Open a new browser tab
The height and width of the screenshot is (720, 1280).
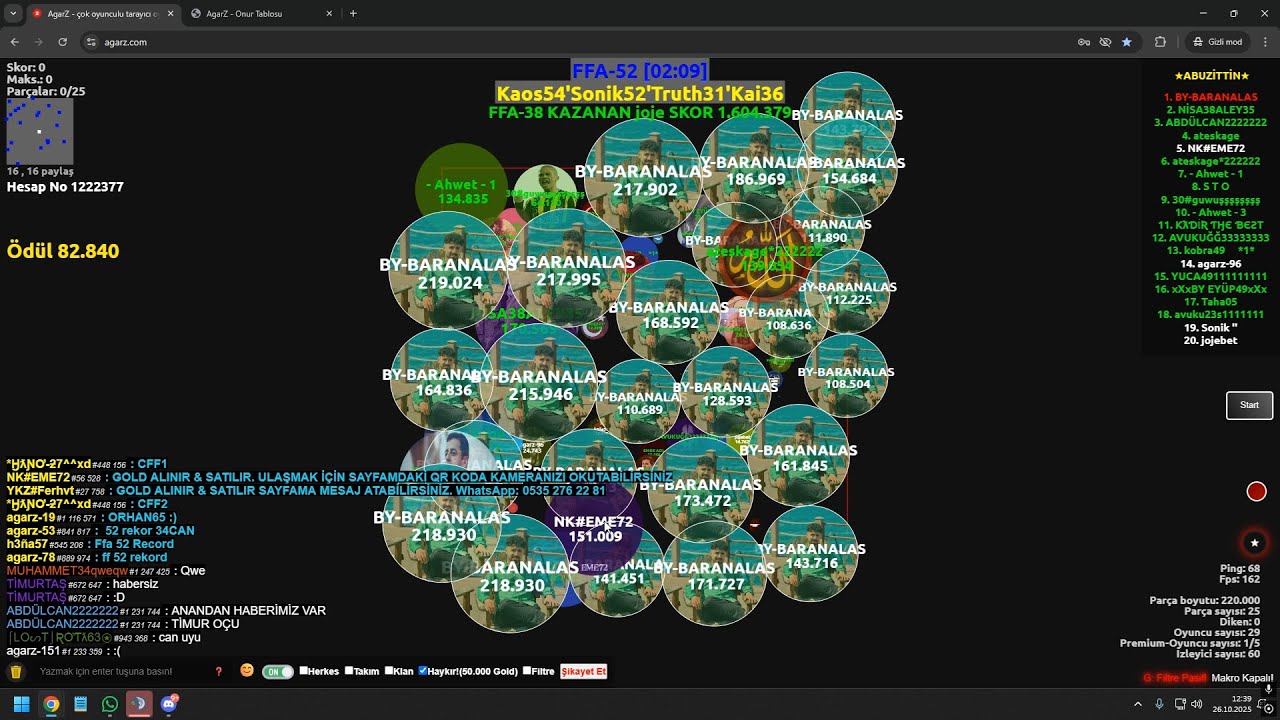coord(353,14)
